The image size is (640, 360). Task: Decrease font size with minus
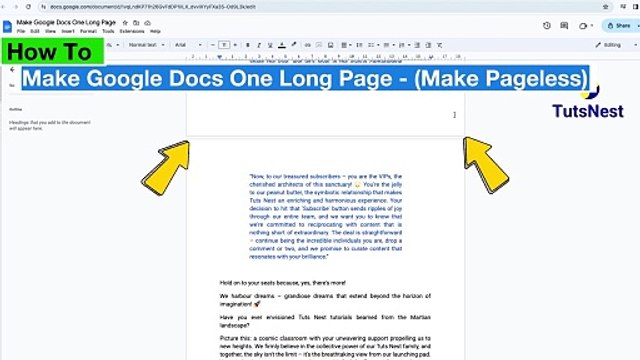pyautogui.click(x=213, y=45)
